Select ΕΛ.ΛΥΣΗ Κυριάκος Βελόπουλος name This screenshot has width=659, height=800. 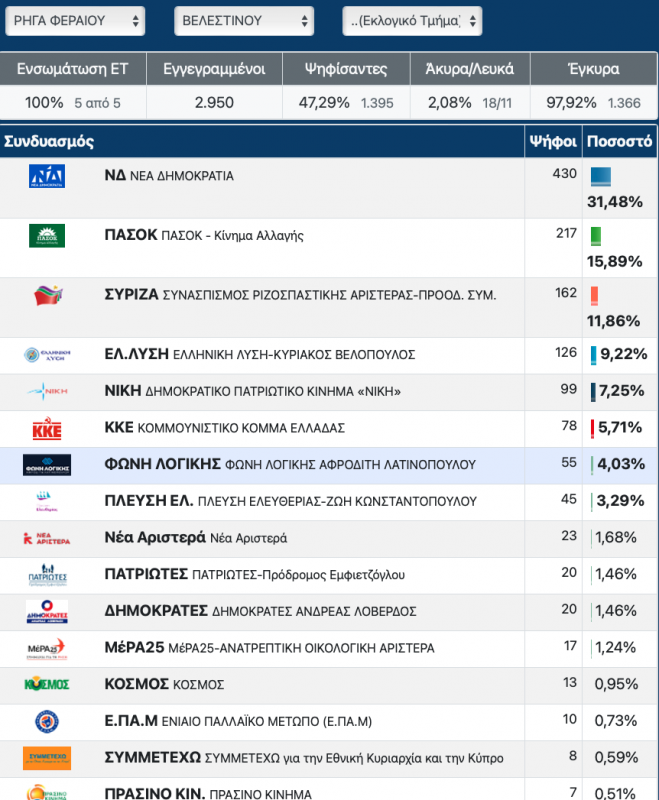point(260,355)
